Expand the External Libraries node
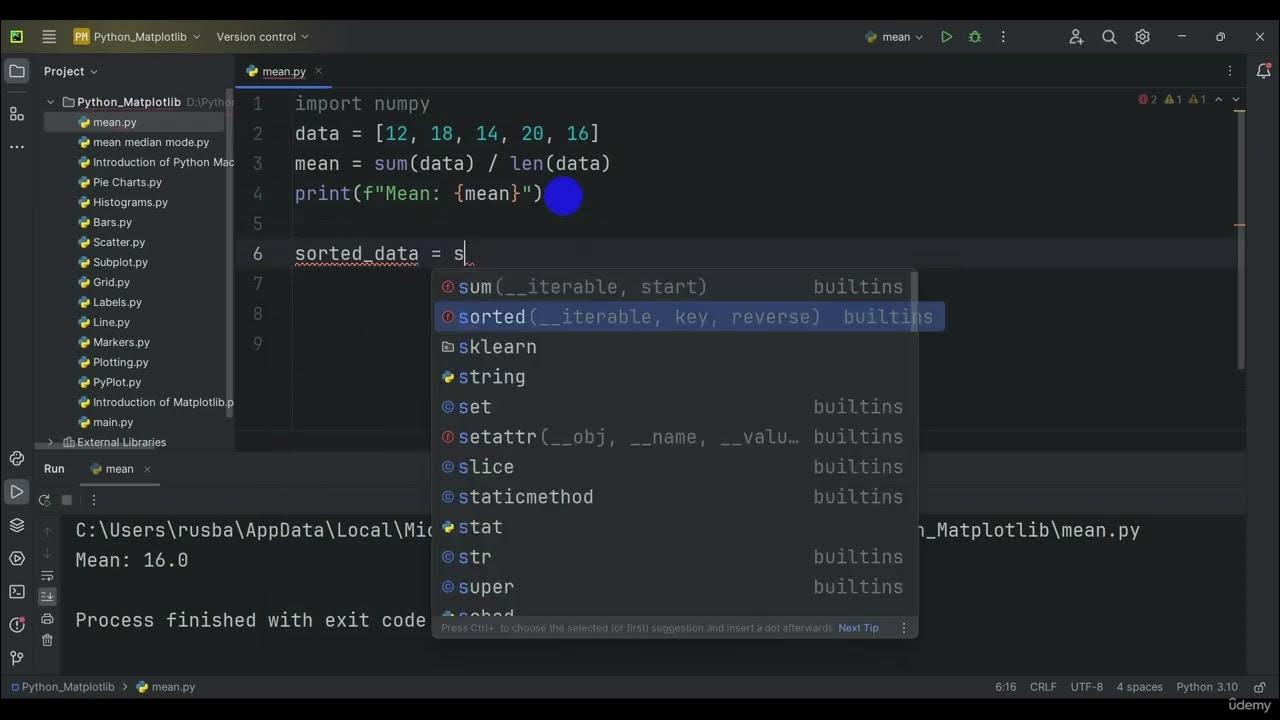 tap(51, 442)
